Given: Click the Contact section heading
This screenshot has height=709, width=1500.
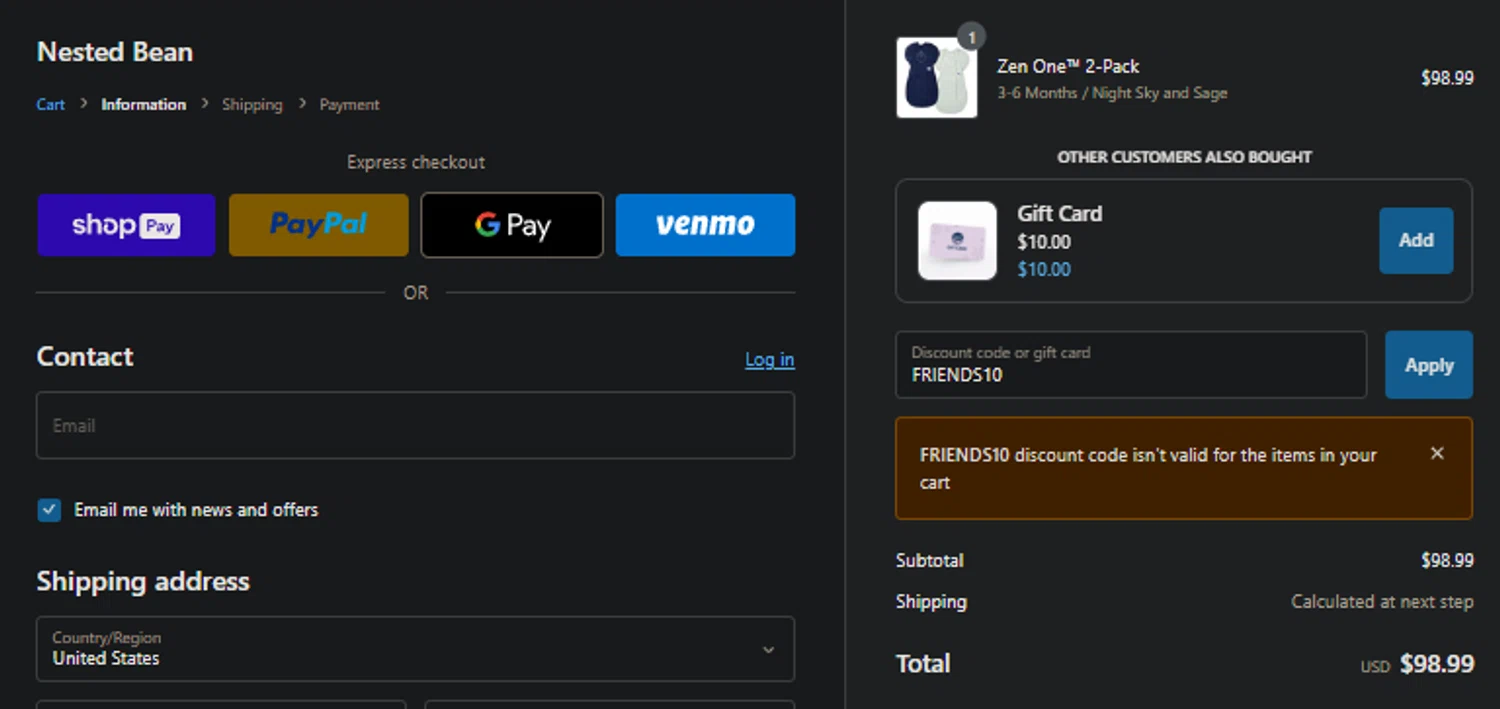Looking at the screenshot, I should (x=85, y=357).
